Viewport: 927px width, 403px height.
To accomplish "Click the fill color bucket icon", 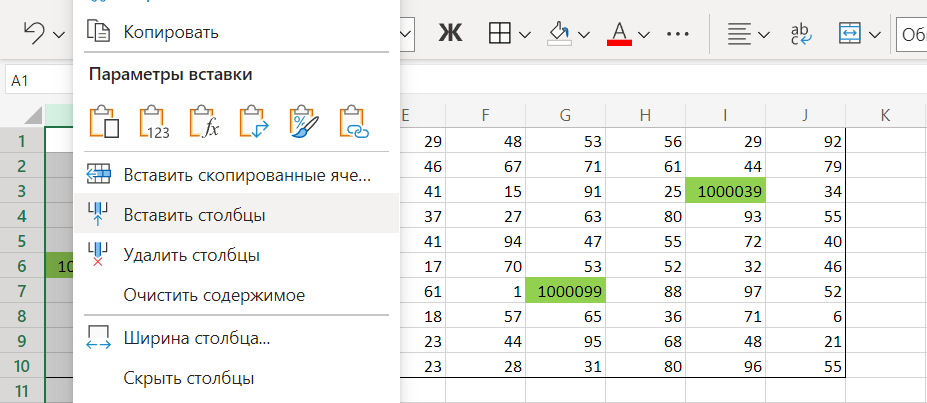I will tap(559, 33).
